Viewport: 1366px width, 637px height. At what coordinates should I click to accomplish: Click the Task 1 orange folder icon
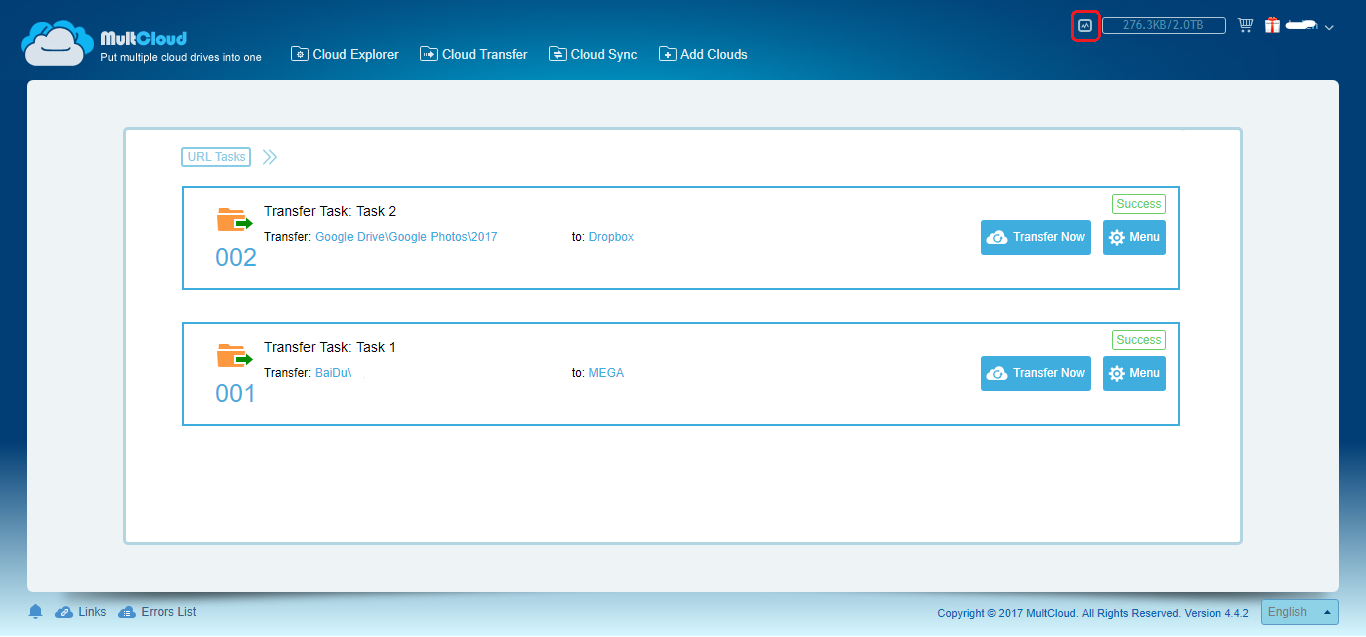[x=234, y=356]
